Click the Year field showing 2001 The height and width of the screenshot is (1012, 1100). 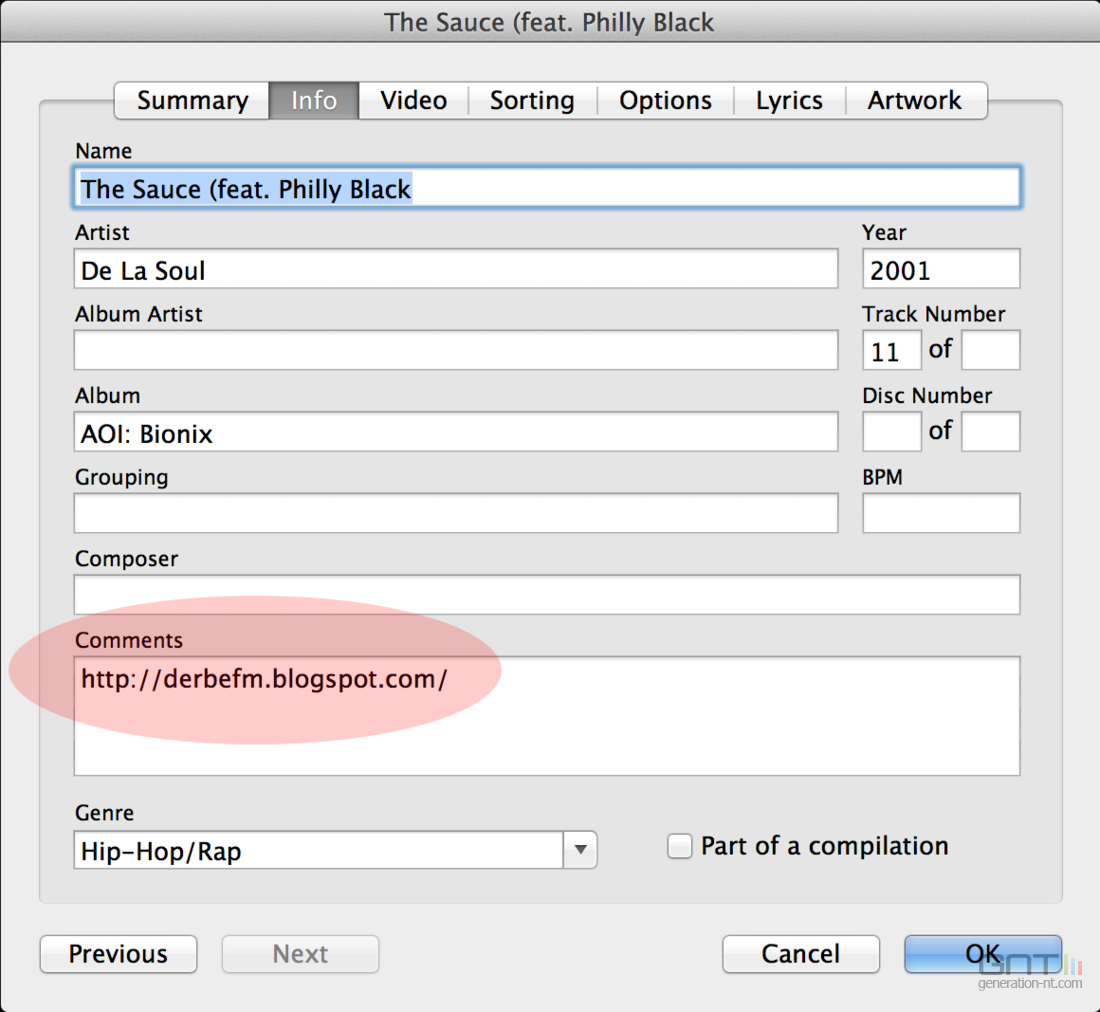941,269
